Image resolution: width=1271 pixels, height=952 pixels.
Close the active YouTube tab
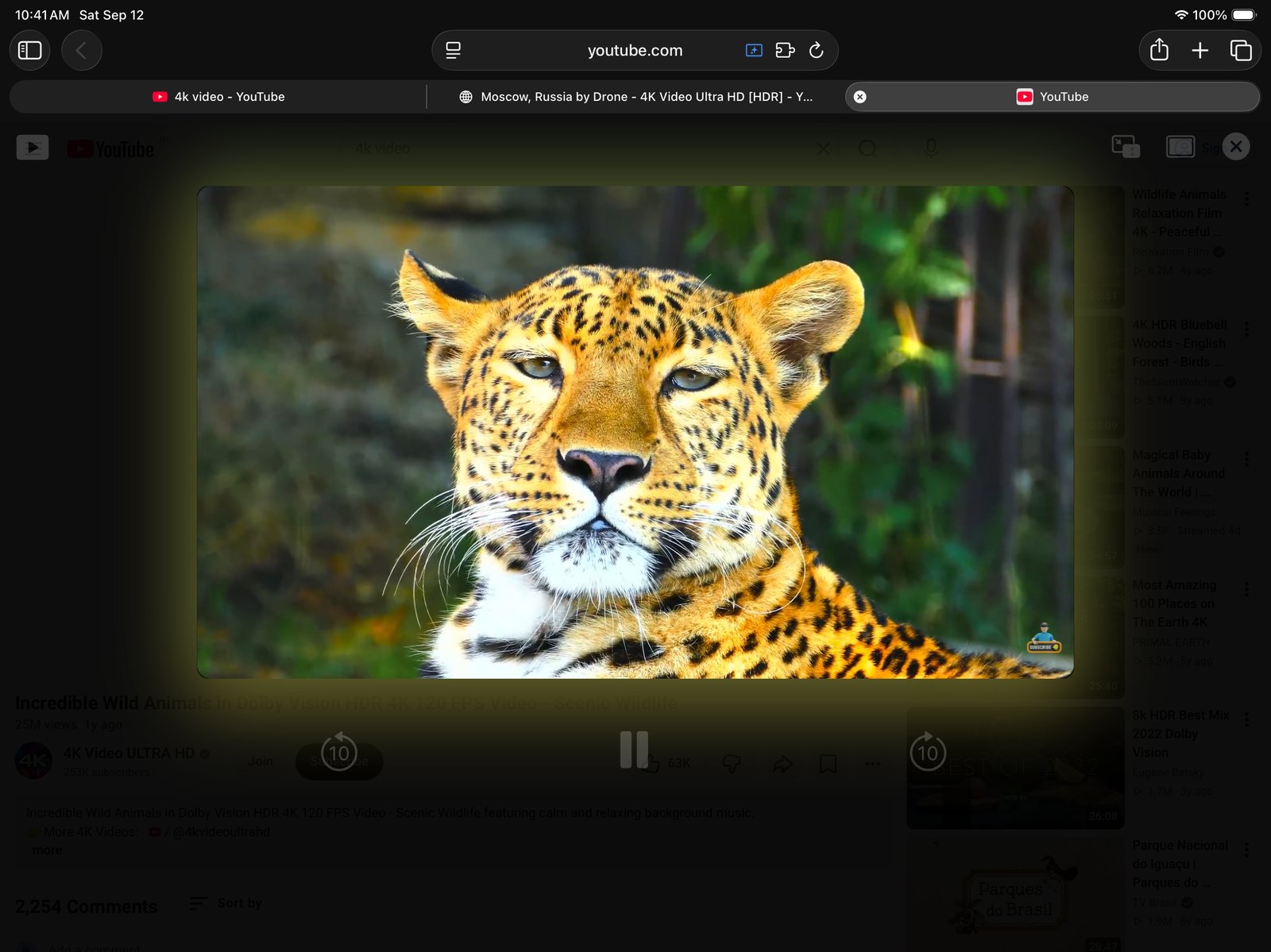coord(860,97)
